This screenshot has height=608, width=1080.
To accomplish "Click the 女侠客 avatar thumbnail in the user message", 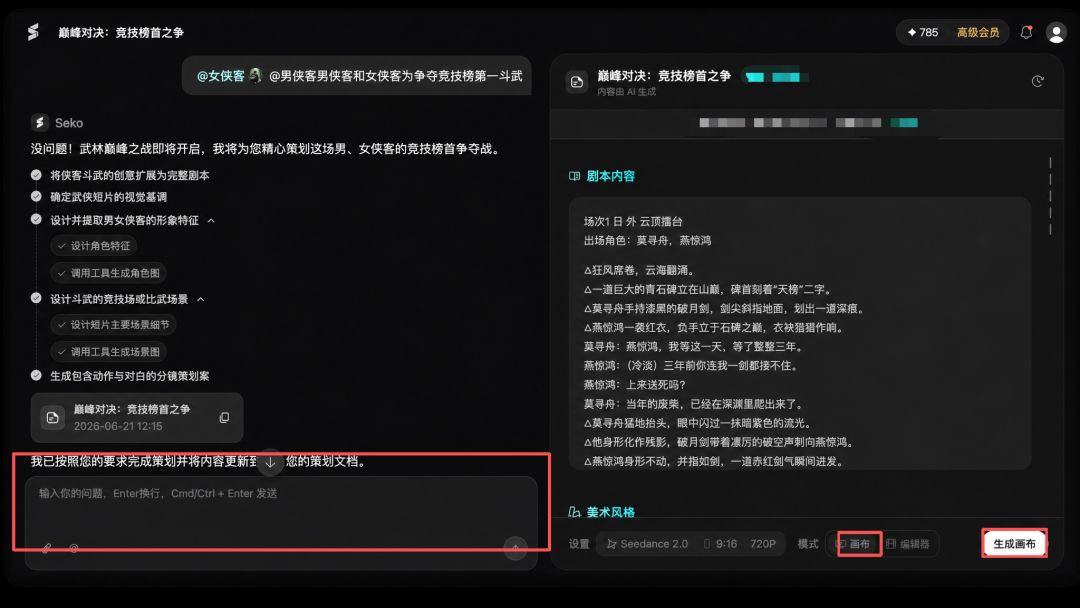I will pyautogui.click(x=255, y=75).
